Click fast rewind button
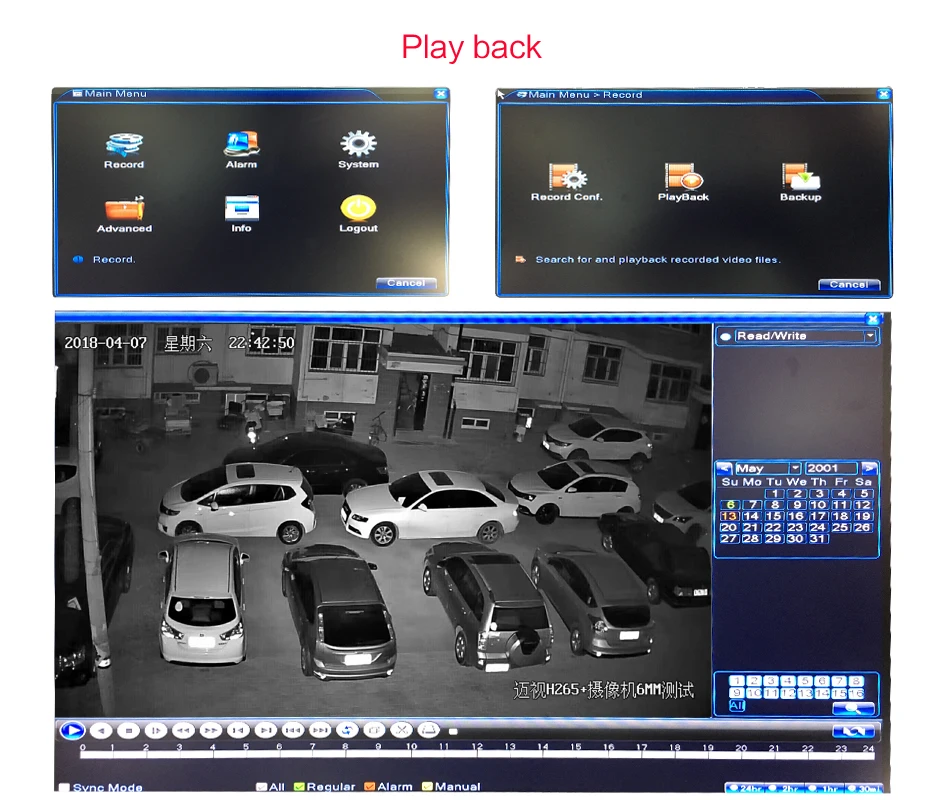This screenshot has width=950, height=800. tap(184, 731)
